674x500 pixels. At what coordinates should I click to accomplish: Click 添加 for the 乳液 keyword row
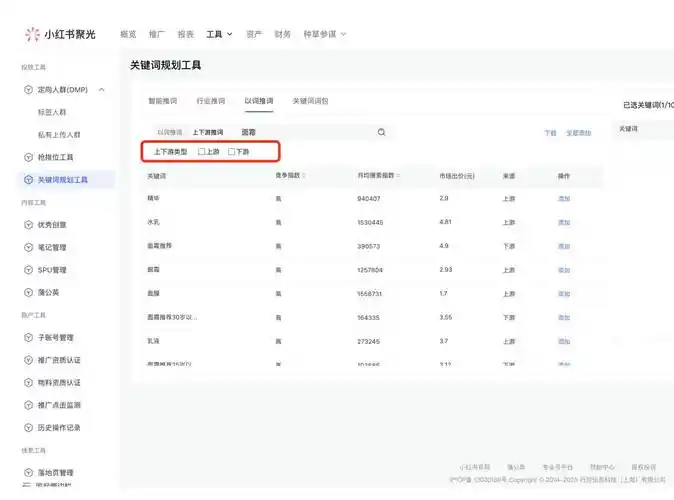(564, 341)
